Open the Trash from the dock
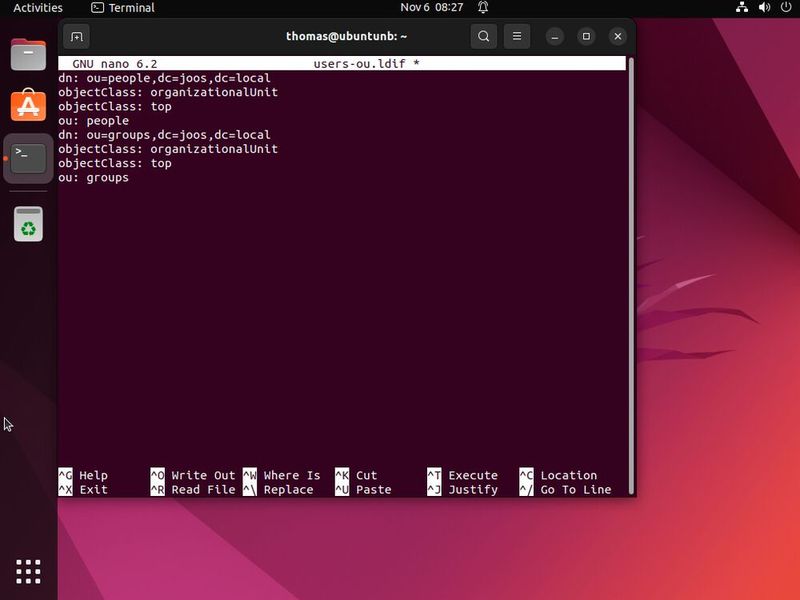Viewport: 800px width, 600px height. tap(27, 224)
